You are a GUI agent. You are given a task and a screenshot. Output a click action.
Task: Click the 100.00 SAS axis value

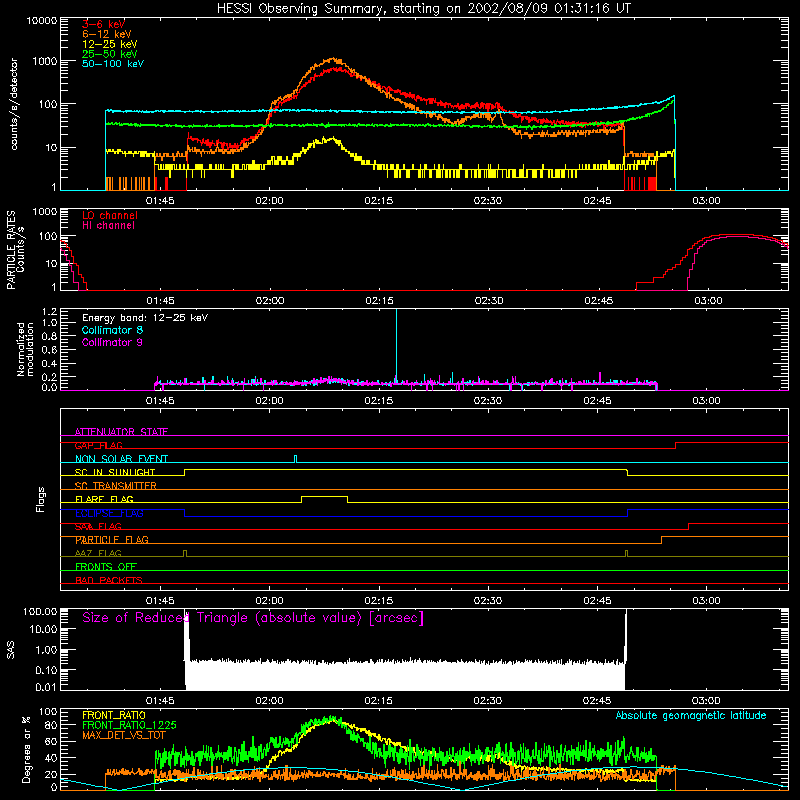pyautogui.click(x=40, y=611)
